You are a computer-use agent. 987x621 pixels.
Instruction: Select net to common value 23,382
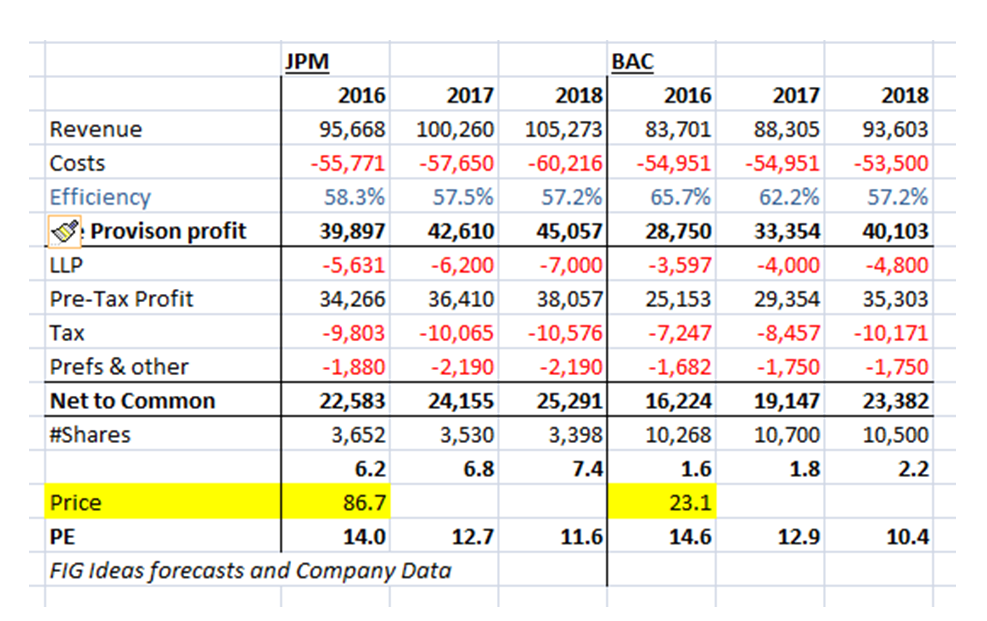(896, 401)
